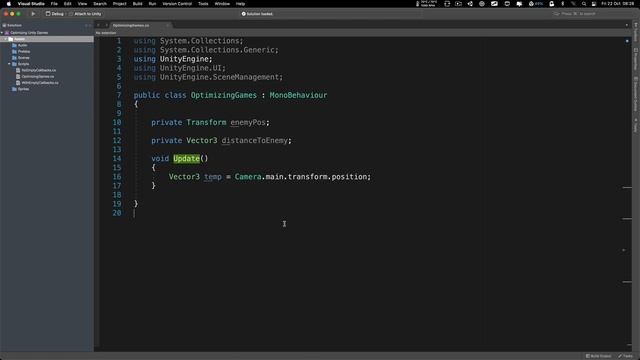Image resolution: width=640 pixels, height=360 pixels.
Task: Navigate back with the left arrow button
Action: [98, 25]
